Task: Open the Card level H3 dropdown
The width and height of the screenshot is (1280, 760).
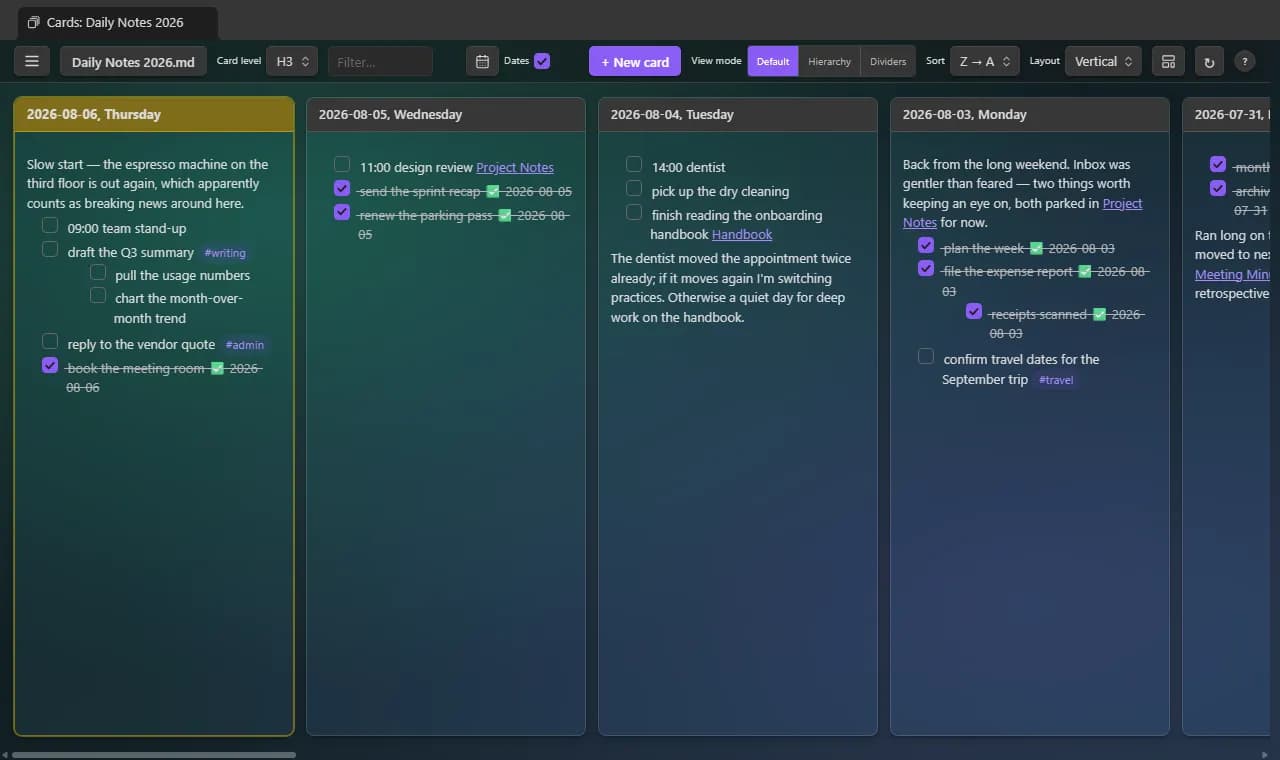Action: pyautogui.click(x=292, y=61)
